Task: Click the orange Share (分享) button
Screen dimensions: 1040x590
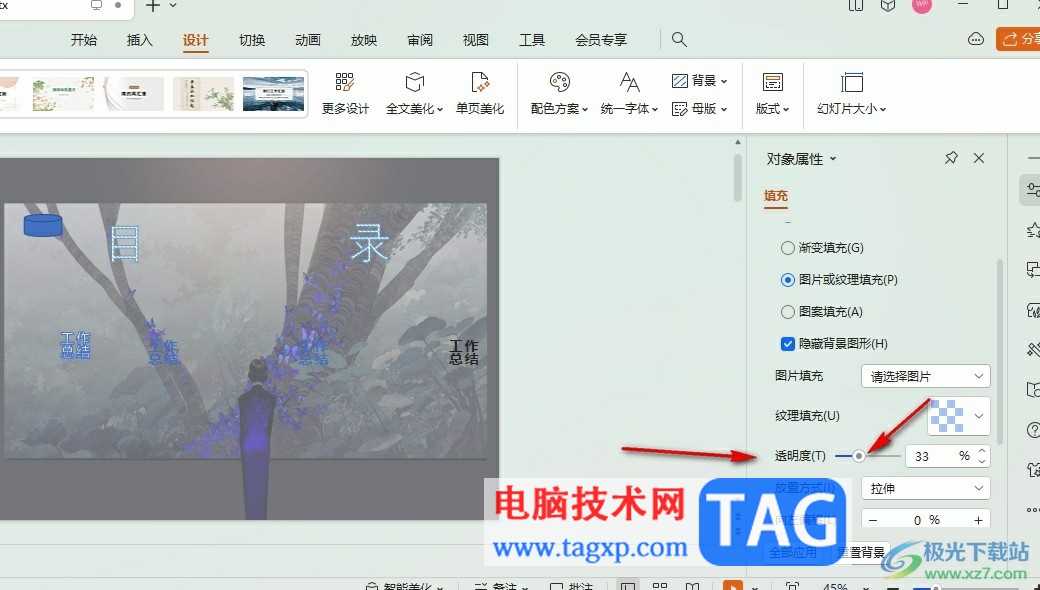Action: coord(1018,39)
